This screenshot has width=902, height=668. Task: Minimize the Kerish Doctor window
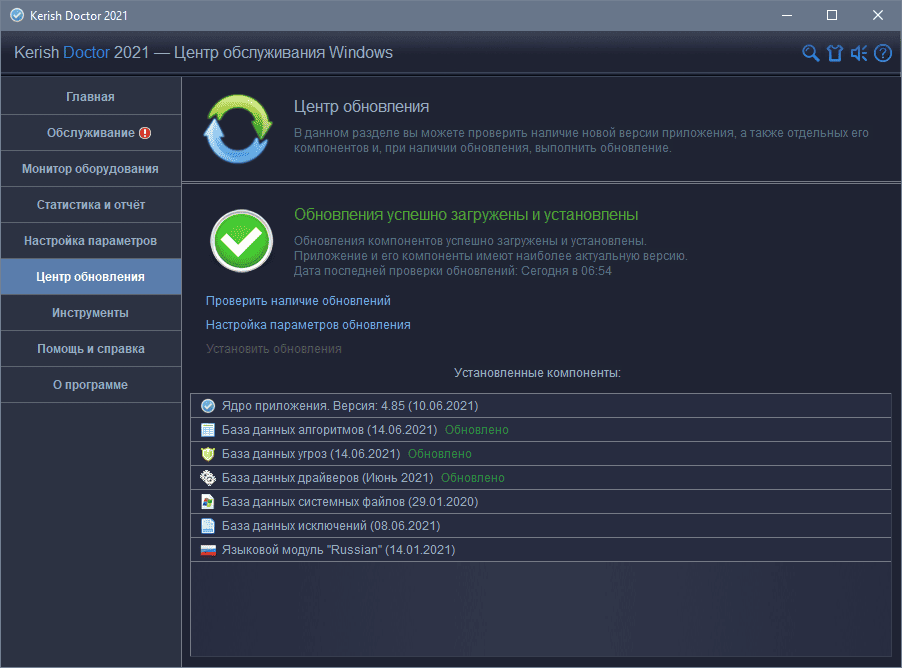pos(787,16)
